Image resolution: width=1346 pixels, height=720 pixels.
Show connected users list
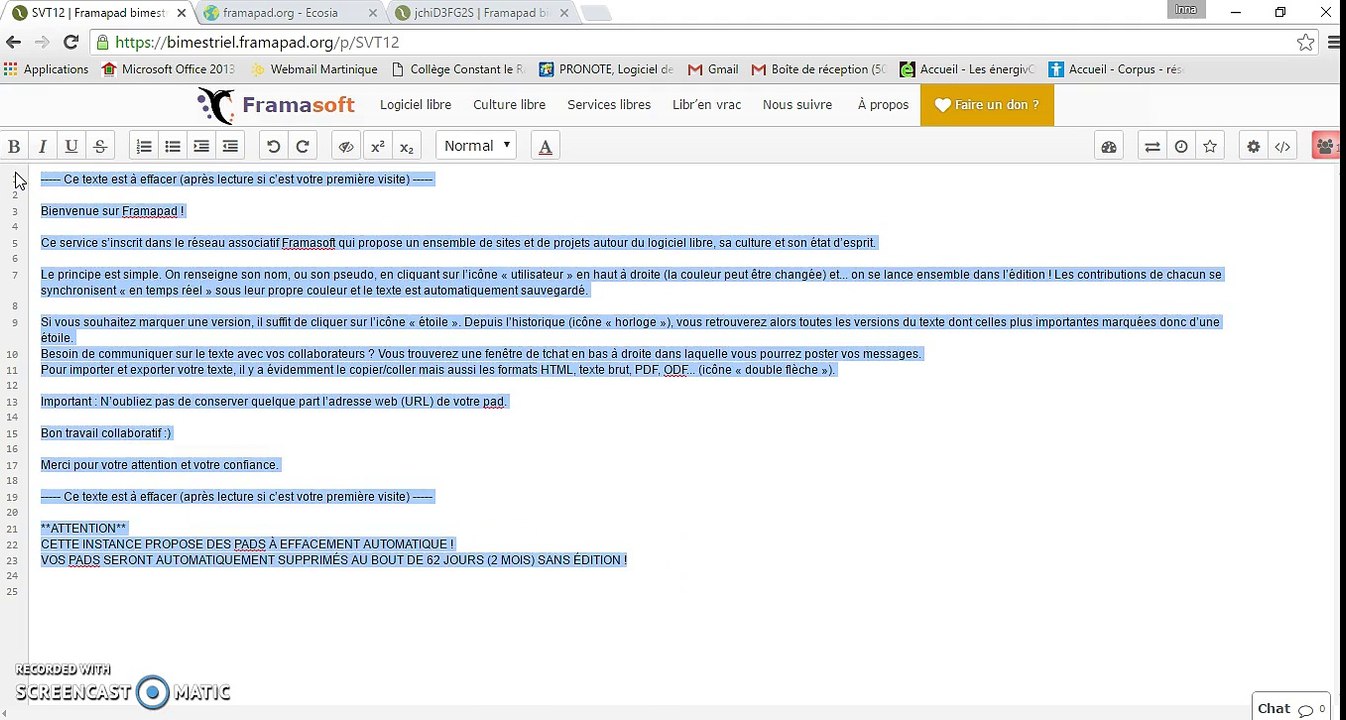[1326, 146]
